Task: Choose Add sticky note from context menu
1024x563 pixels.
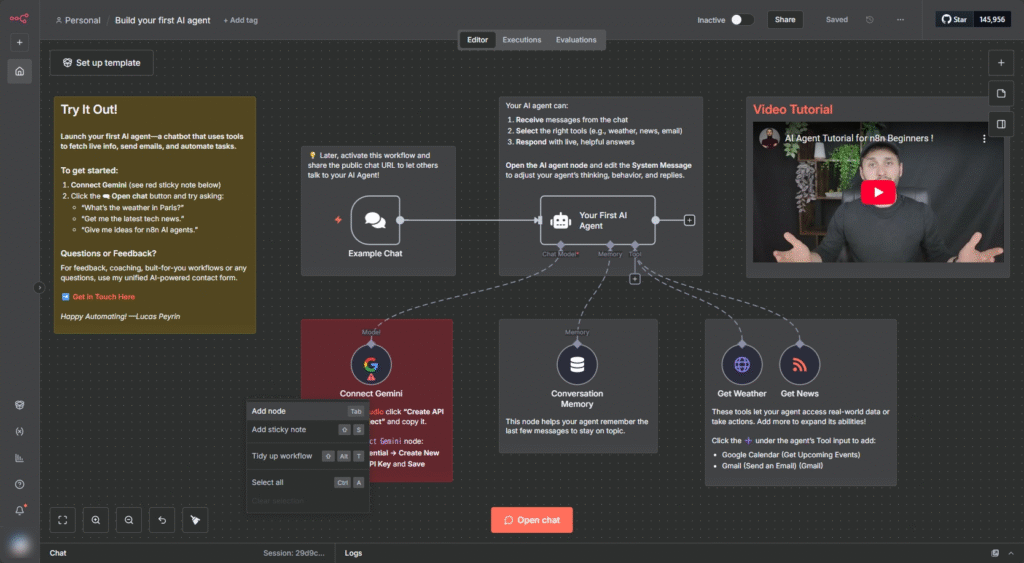Action: click(x=279, y=429)
